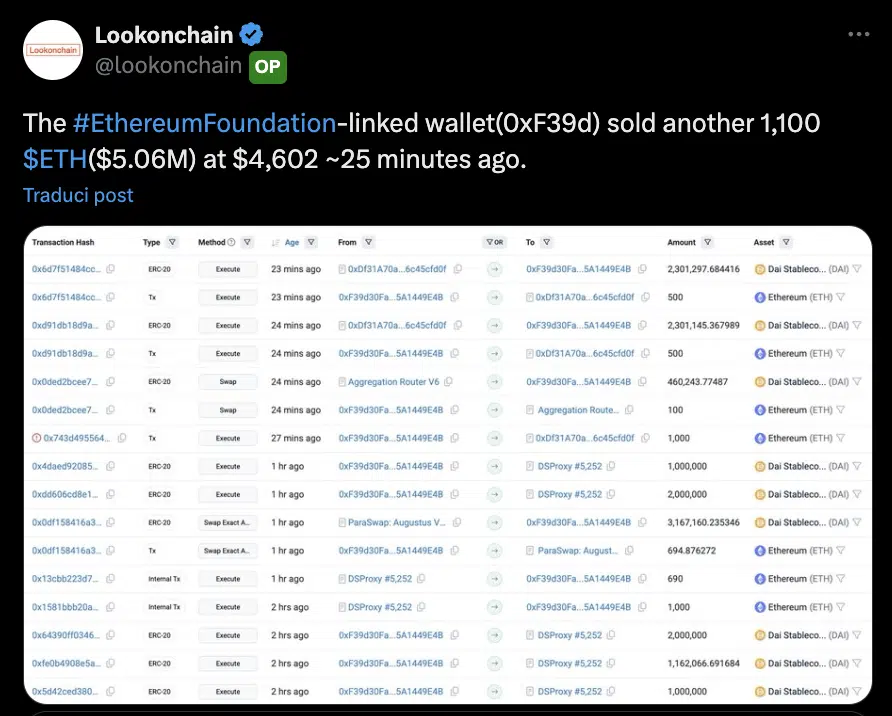Click the Method column help icon
The image size is (892, 716).
point(232,243)
